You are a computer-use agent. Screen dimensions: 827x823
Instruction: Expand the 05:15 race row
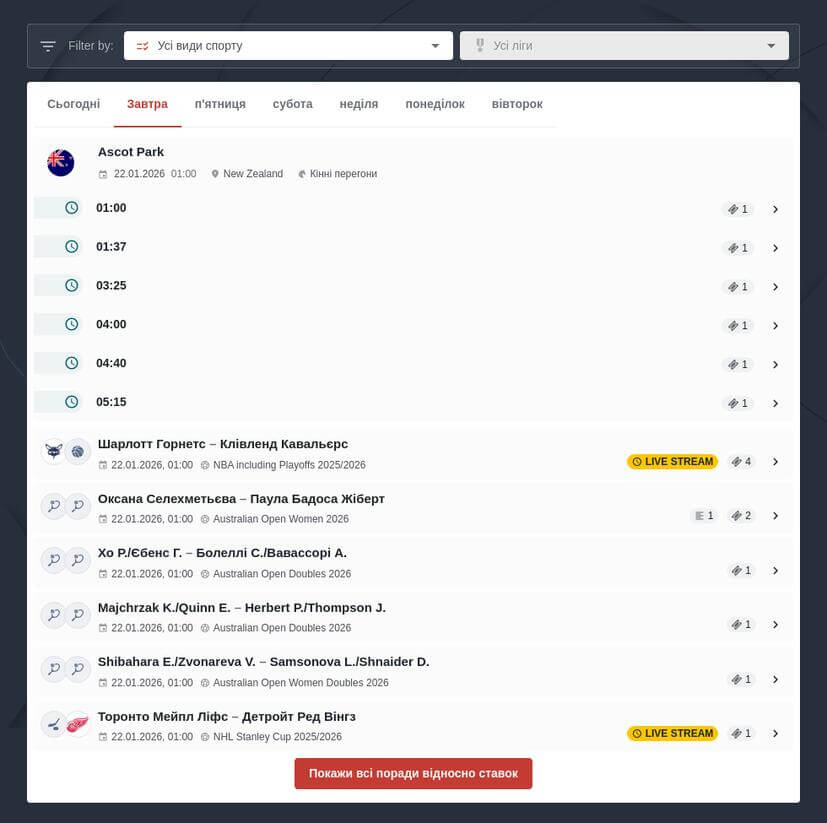tap(776, 404)
